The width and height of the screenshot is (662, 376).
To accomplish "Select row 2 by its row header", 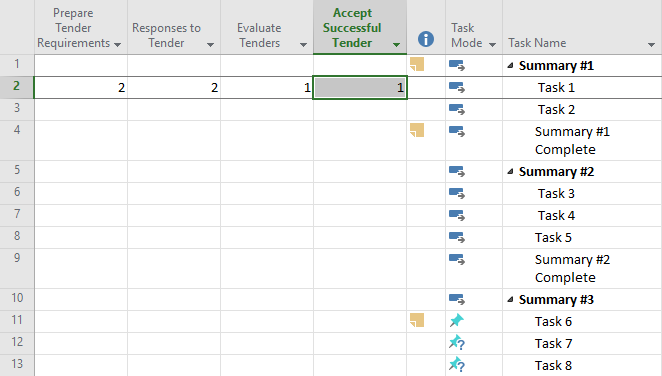I will (x=16, y=87).
